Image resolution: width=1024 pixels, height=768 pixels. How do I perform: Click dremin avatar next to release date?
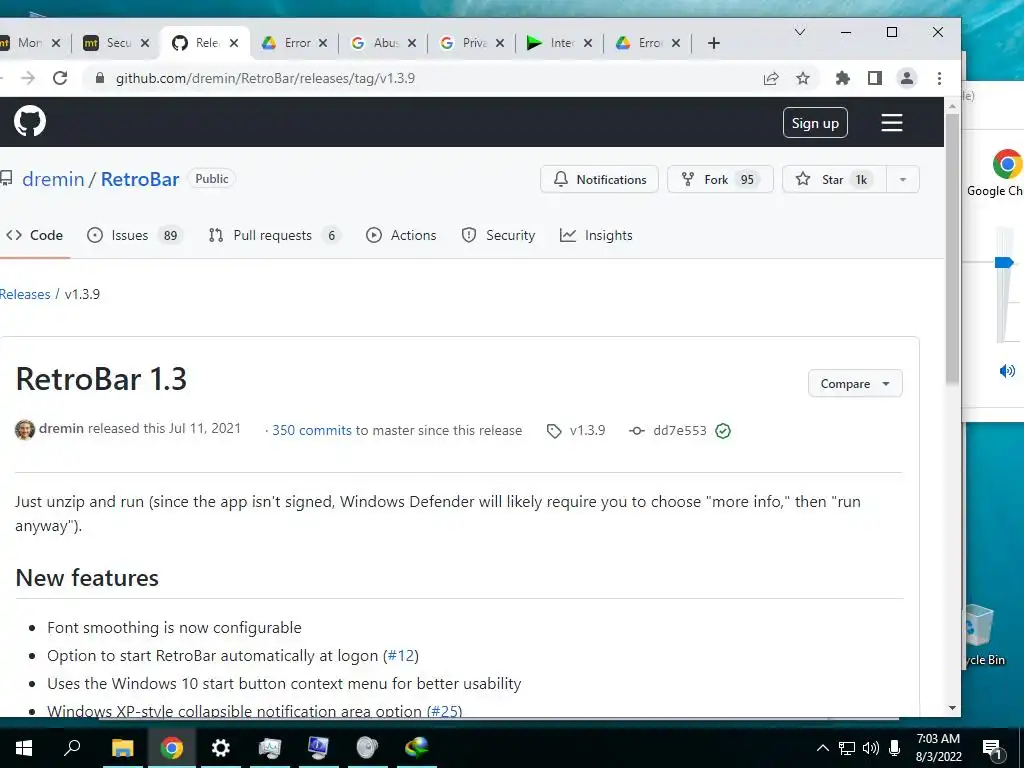(x=25, y=430)
